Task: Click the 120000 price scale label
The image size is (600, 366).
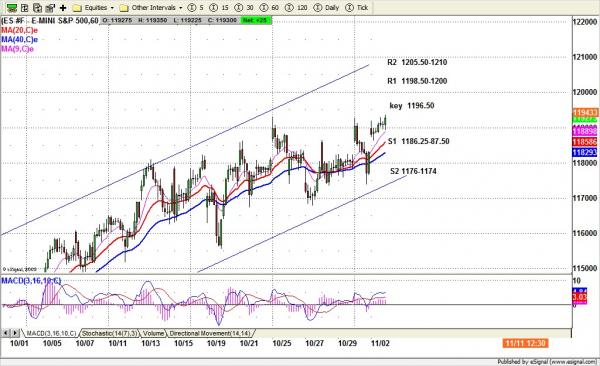Action: pyautogui.click(x=585, y=92)
